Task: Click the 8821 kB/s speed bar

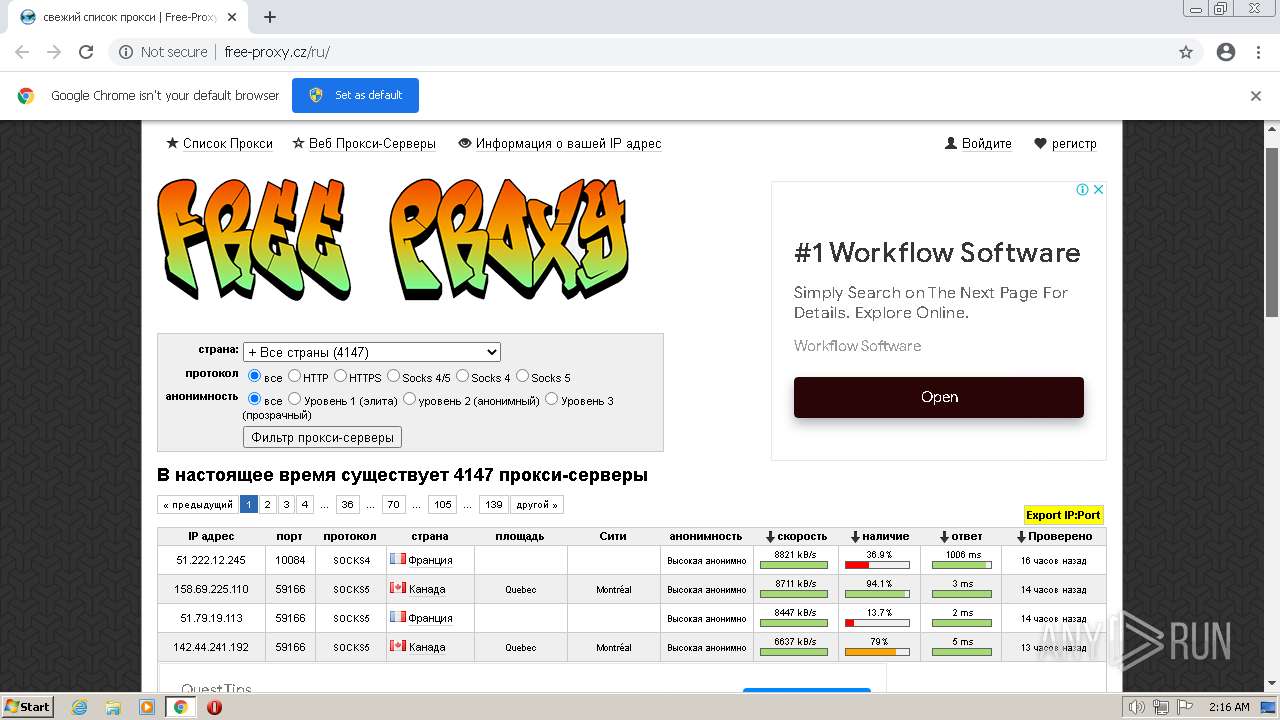Action: [x=794, y=565]
